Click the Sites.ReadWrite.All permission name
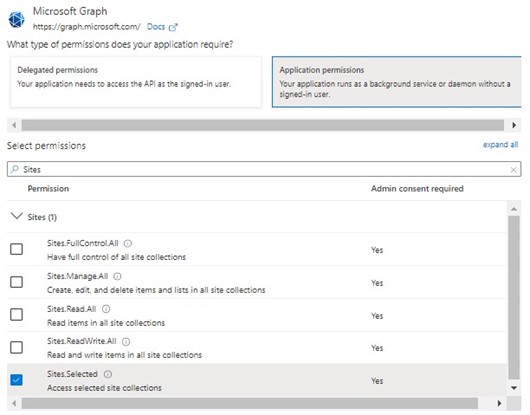This screenshot has height=415, width=530. (82, 341)
